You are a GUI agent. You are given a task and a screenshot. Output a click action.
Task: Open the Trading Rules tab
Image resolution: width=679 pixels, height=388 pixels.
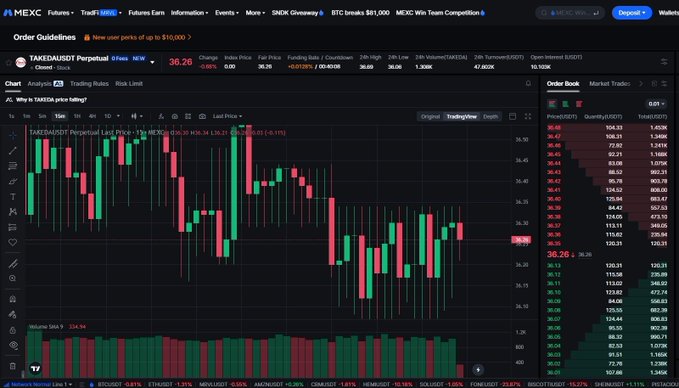pos(89,84)
